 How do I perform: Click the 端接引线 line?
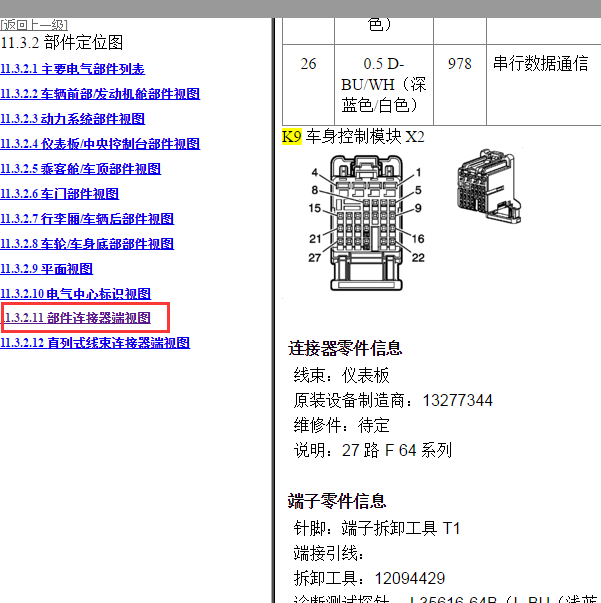(x=328, y=553)
